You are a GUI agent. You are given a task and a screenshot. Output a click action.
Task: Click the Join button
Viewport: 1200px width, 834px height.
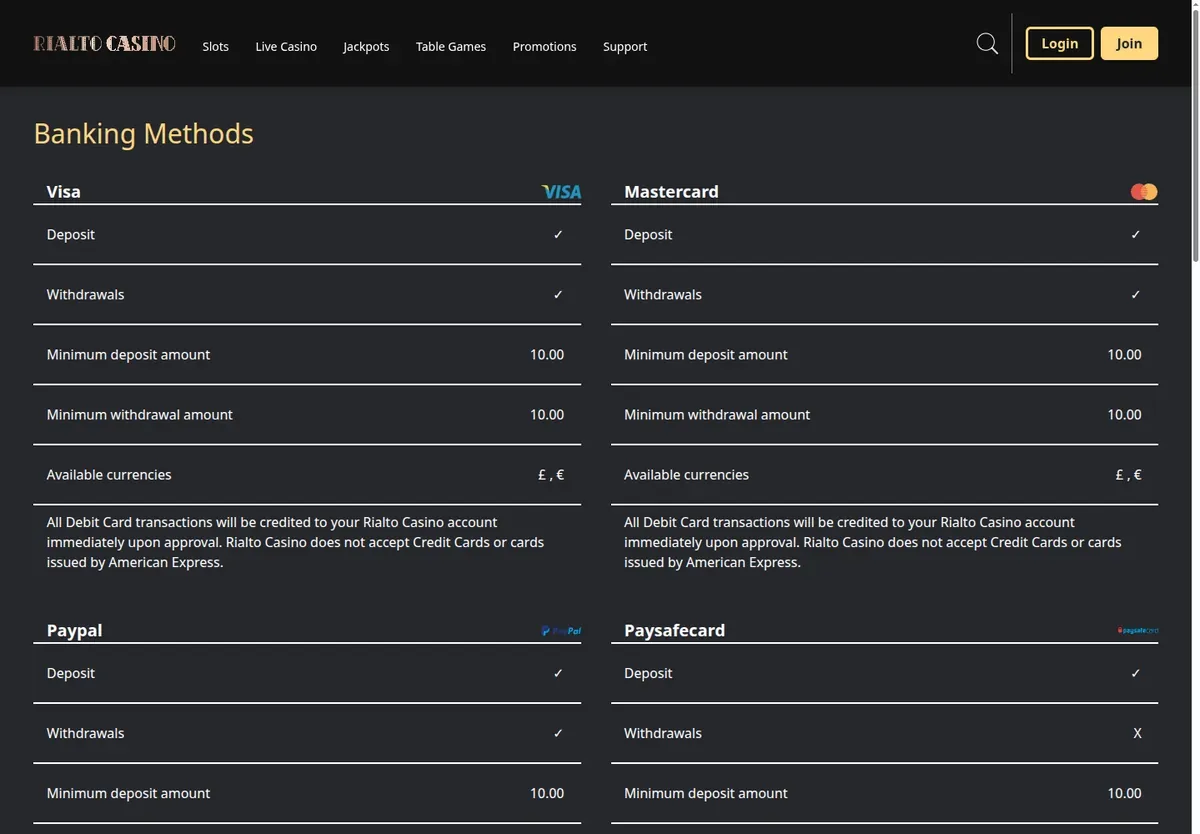(x=1129, y=43)
